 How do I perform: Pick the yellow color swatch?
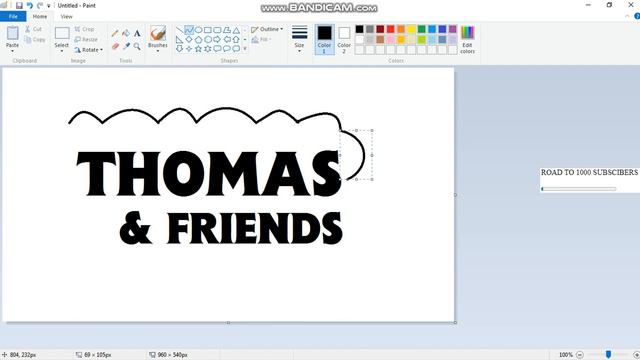pyautogui.click(x=411, y=29)
